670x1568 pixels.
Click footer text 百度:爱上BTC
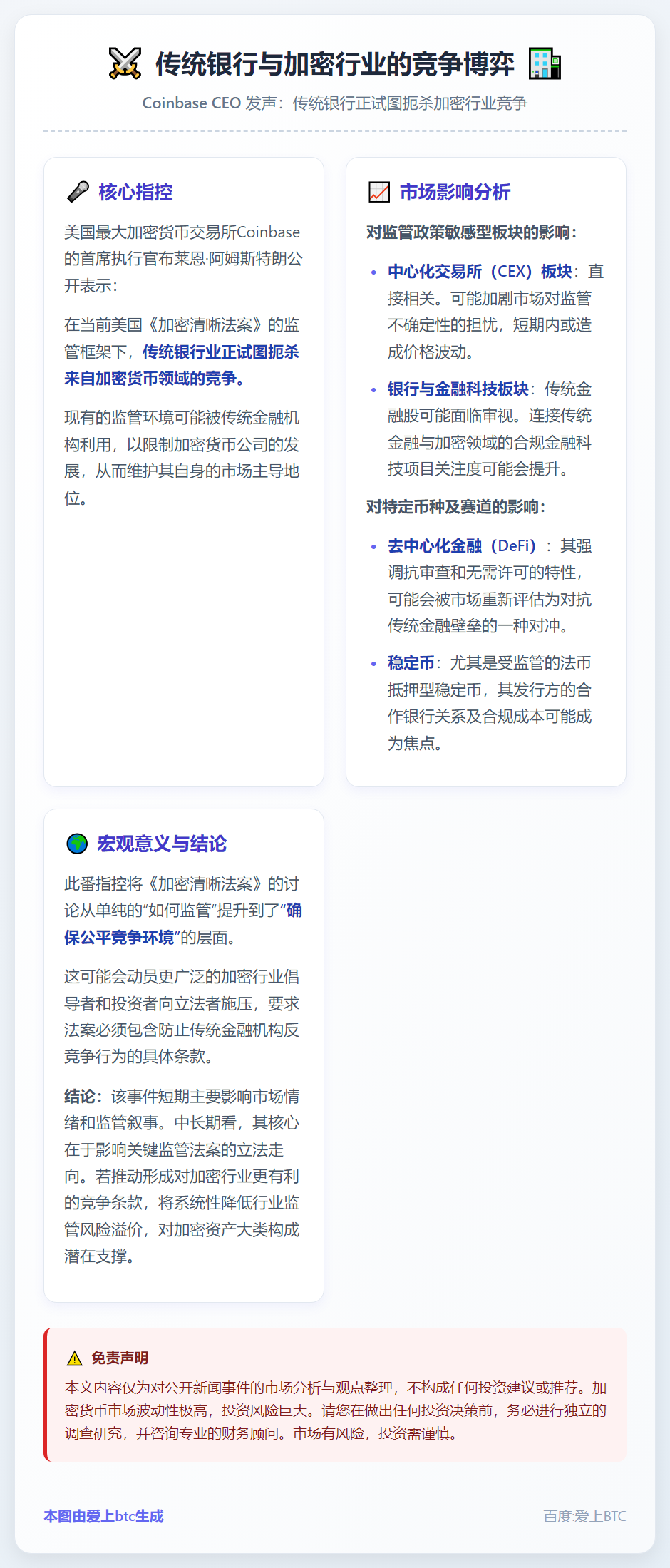point(584,1515)
